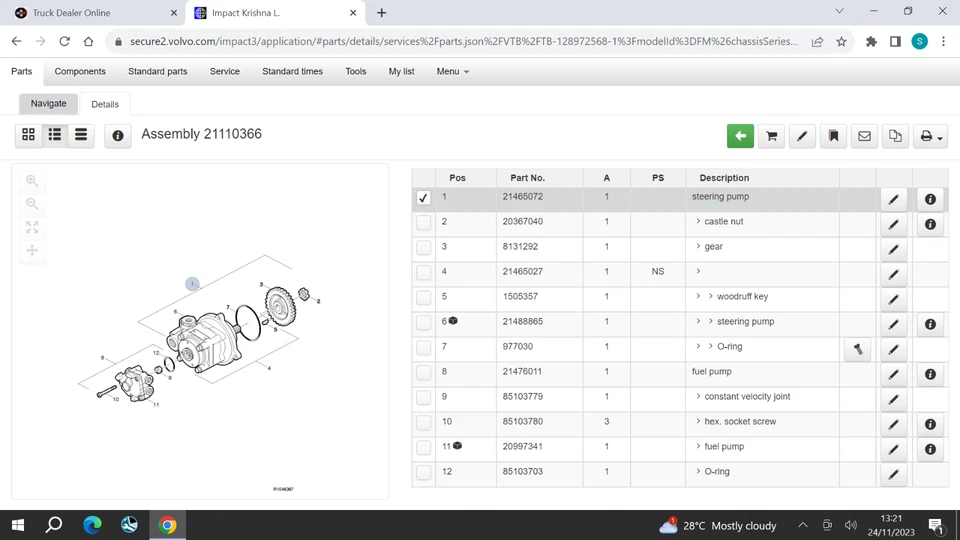Check the gear row checkbox
Viewport: 960px width, 540px height.
click(423, 248)
